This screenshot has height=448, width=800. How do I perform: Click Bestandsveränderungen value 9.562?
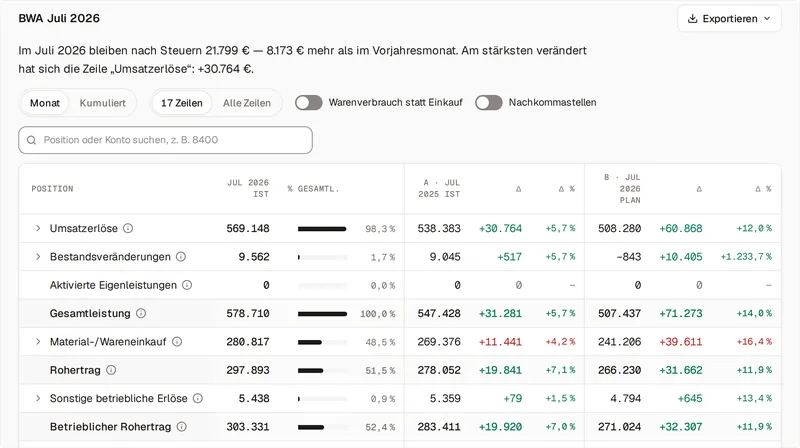(254, 257)
